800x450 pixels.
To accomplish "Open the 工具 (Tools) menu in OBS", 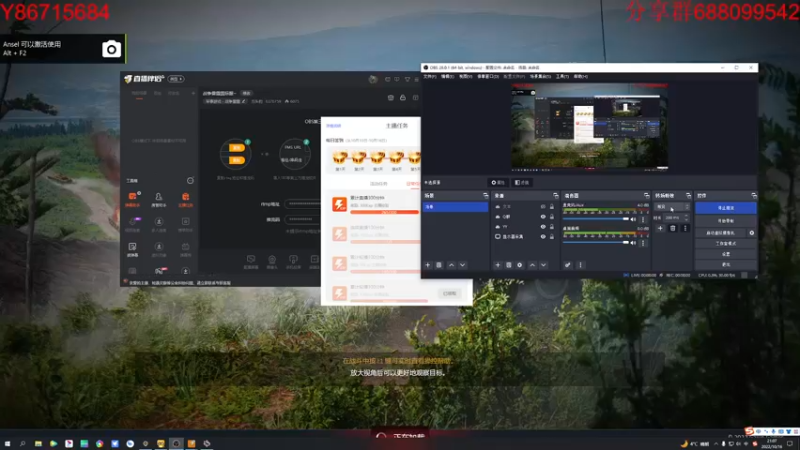I will point(562,77).
